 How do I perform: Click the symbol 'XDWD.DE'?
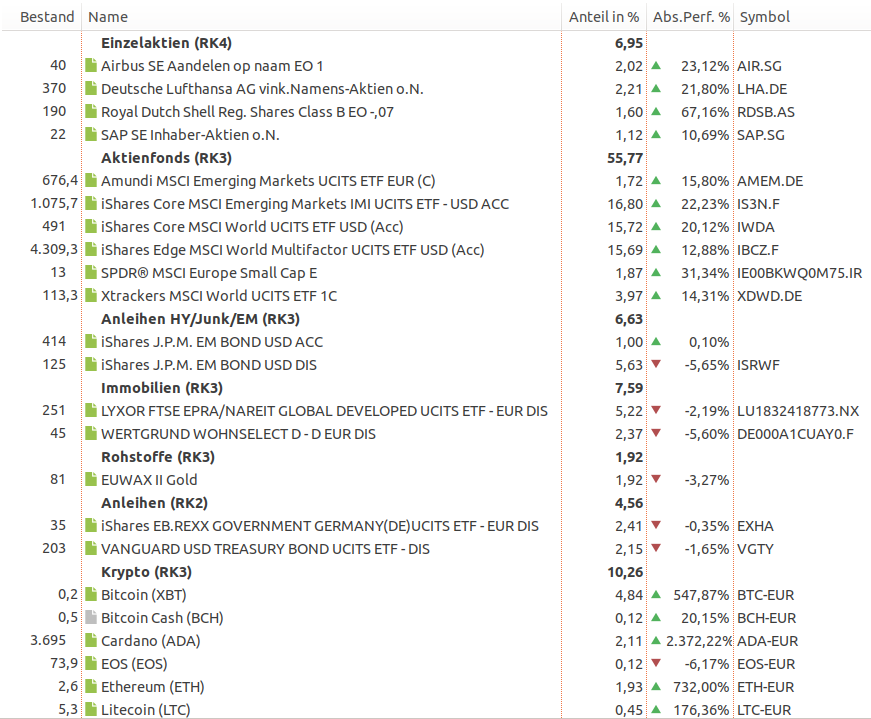click(769, 296)
